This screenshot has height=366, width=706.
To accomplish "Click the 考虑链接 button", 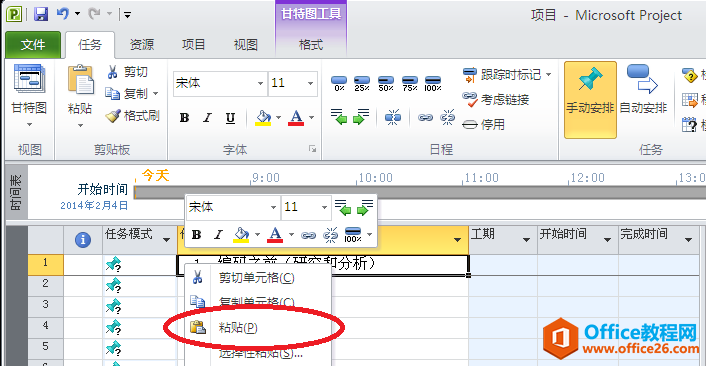I will pyautogui.click(x=495, y=99).
